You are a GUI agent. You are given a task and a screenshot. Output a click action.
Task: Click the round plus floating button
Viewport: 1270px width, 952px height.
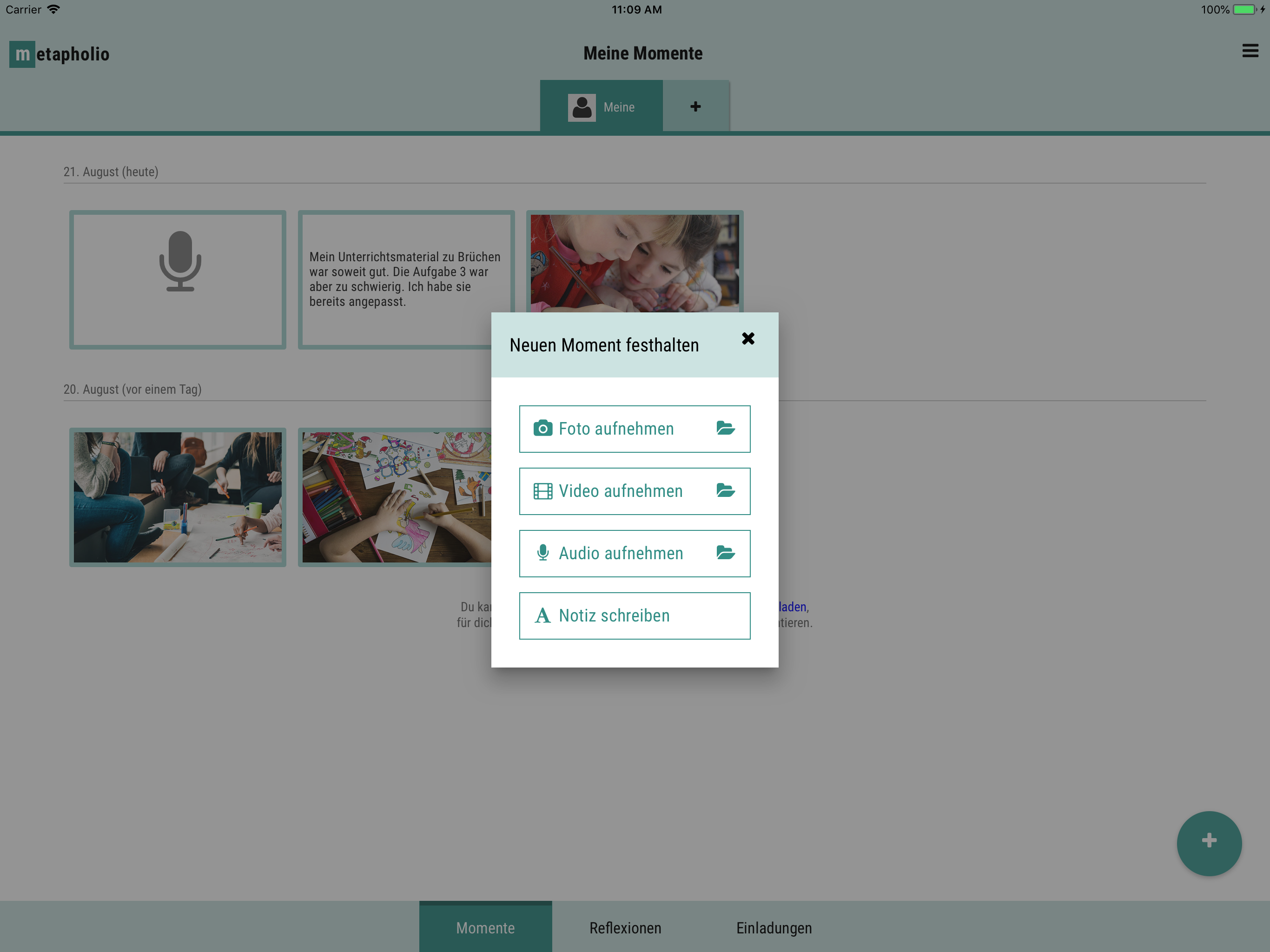point(1209,842)
